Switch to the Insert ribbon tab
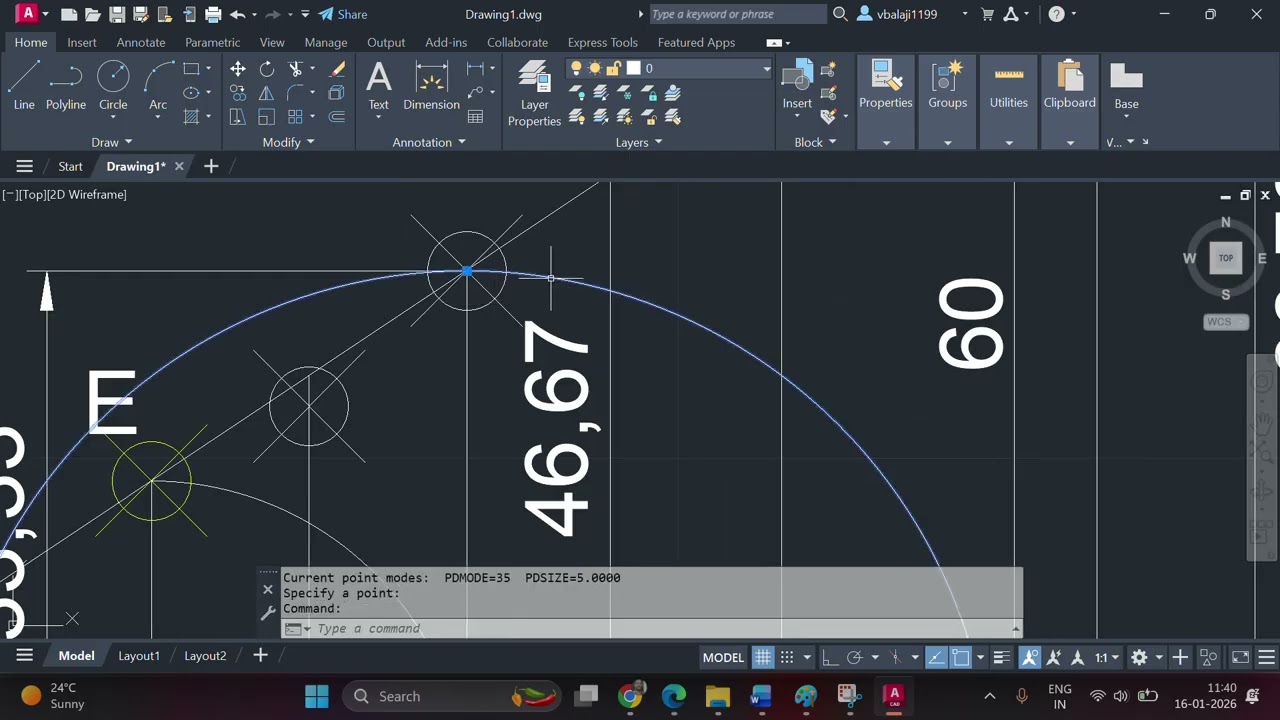The height and width of the screenshot is (720, 1280). pyautogui.click(x=82, y=42)
